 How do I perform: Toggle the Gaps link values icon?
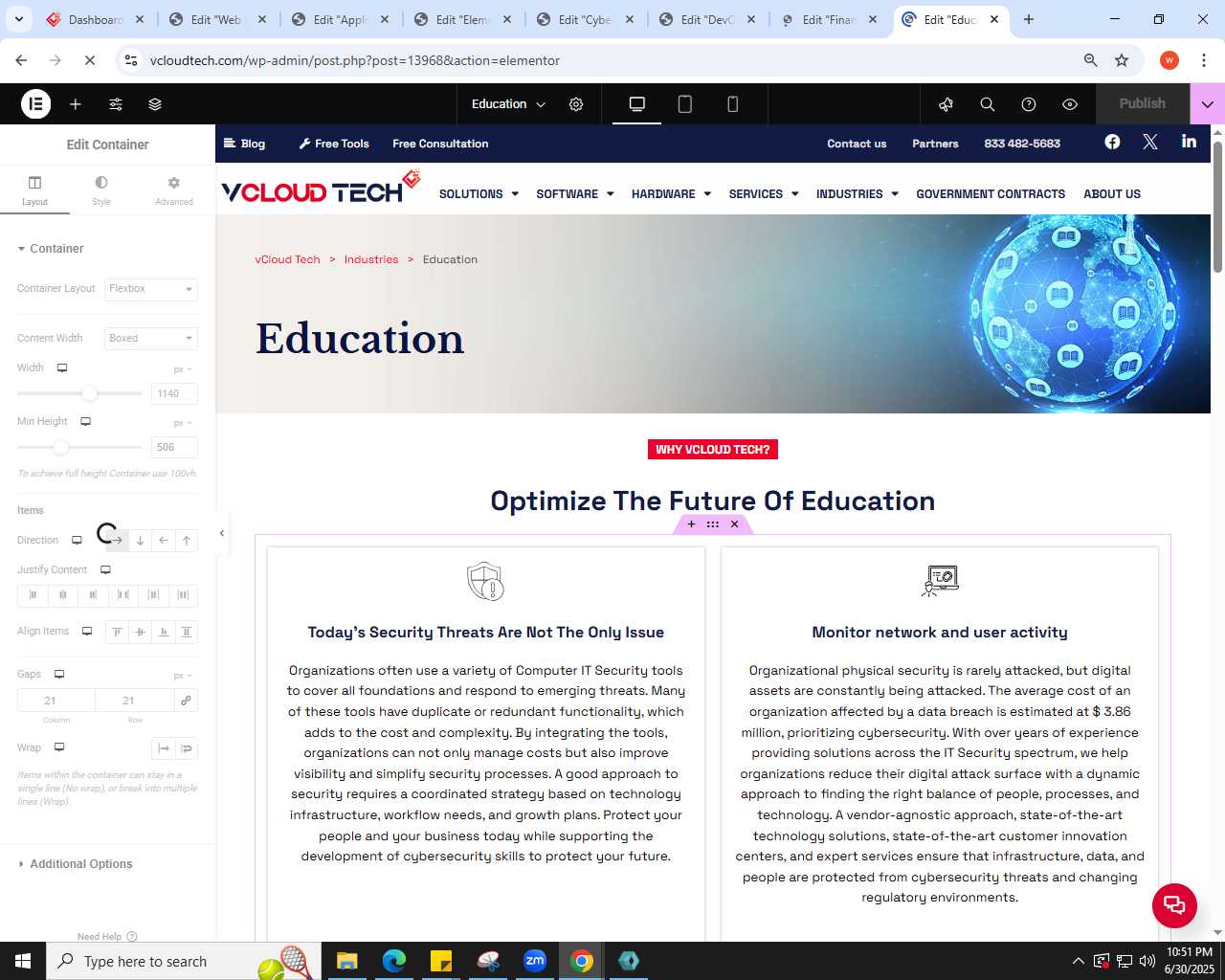(186, 701)
